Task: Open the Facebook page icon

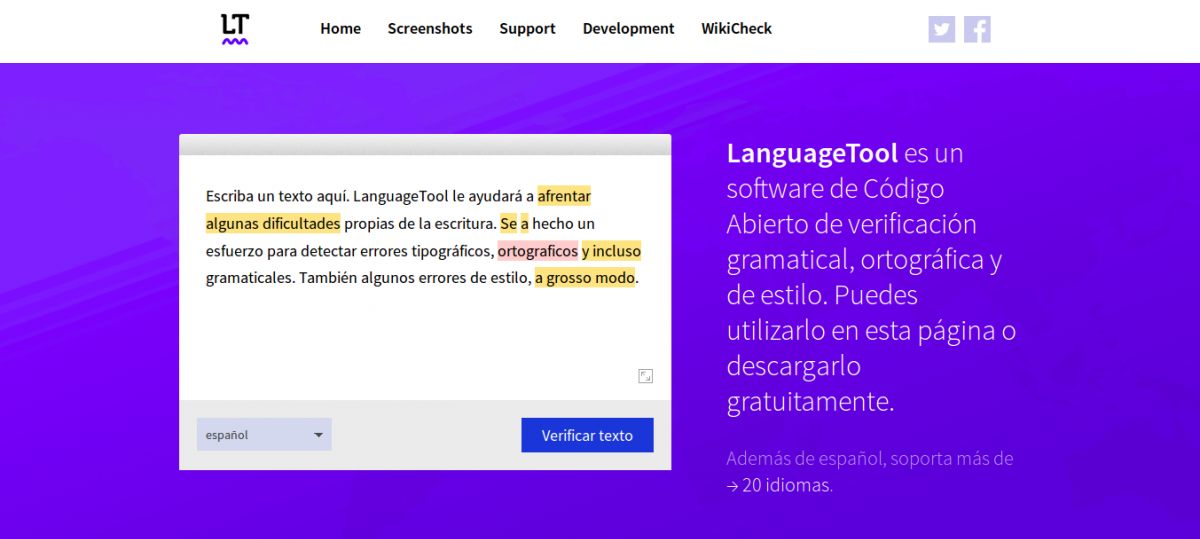Action: click(977, 29)
